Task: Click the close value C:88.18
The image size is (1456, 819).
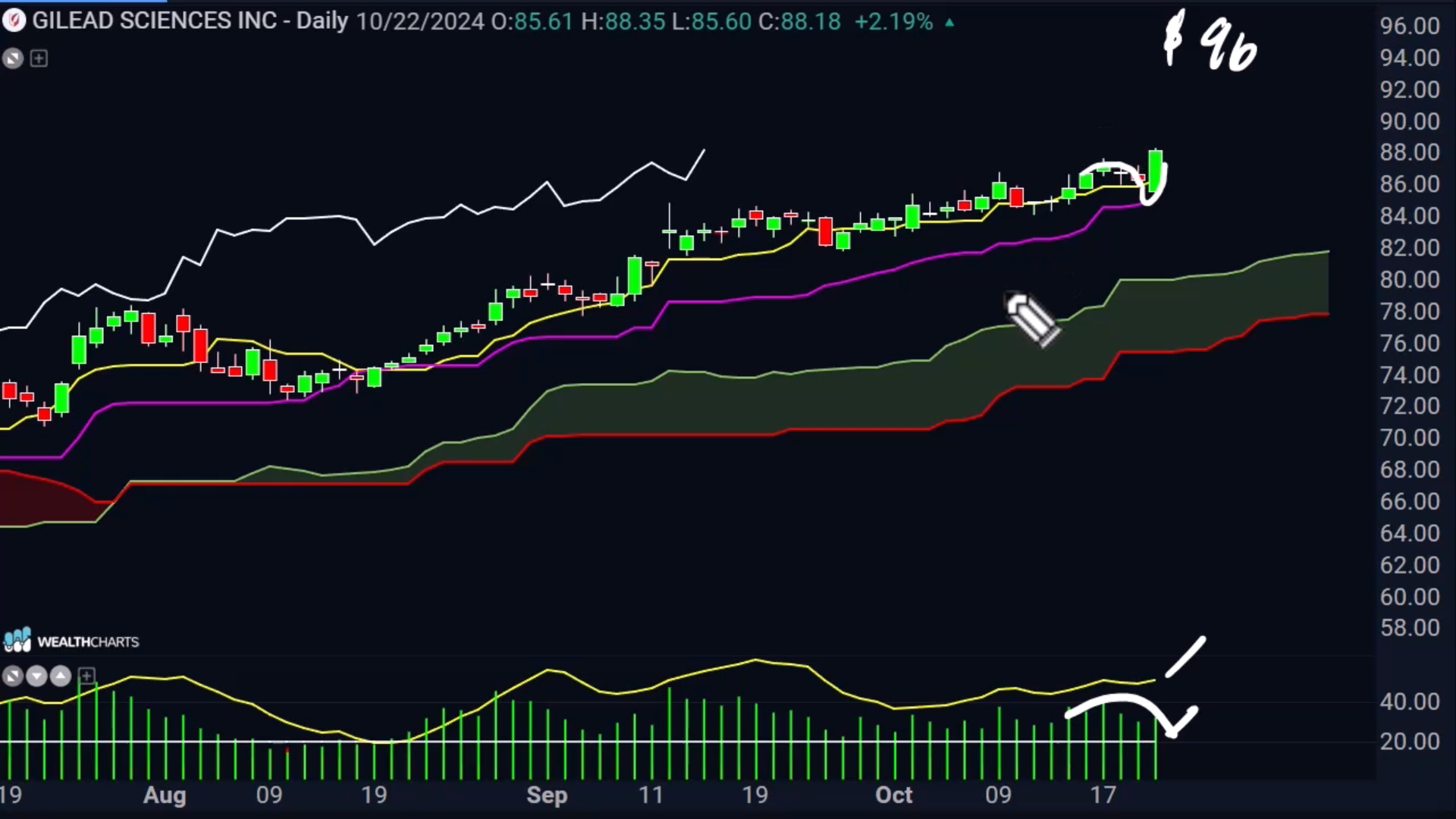Action: 799,21
